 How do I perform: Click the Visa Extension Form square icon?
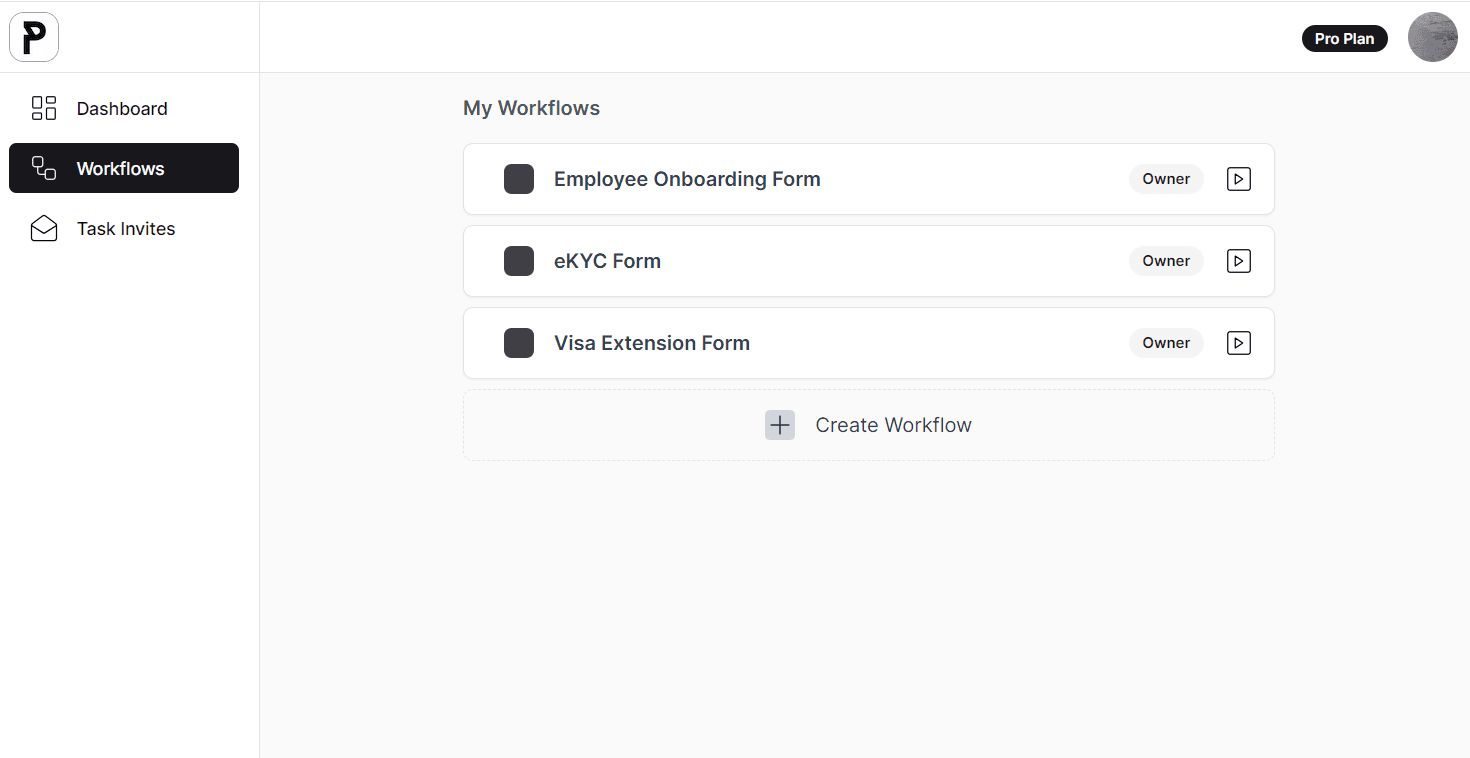pos(519,343)
